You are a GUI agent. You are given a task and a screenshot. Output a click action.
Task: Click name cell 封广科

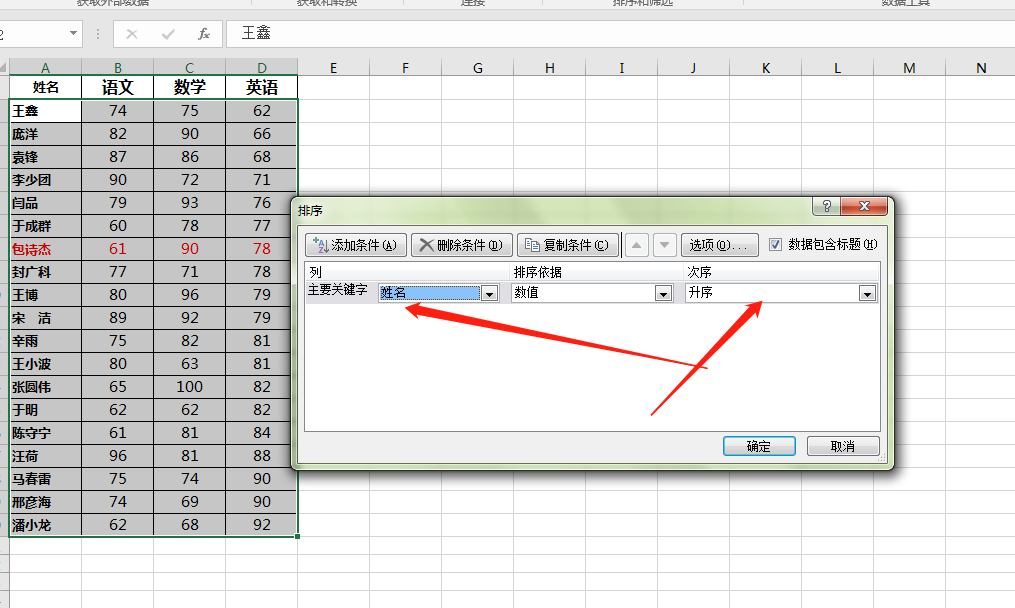[x=45, y=272]
